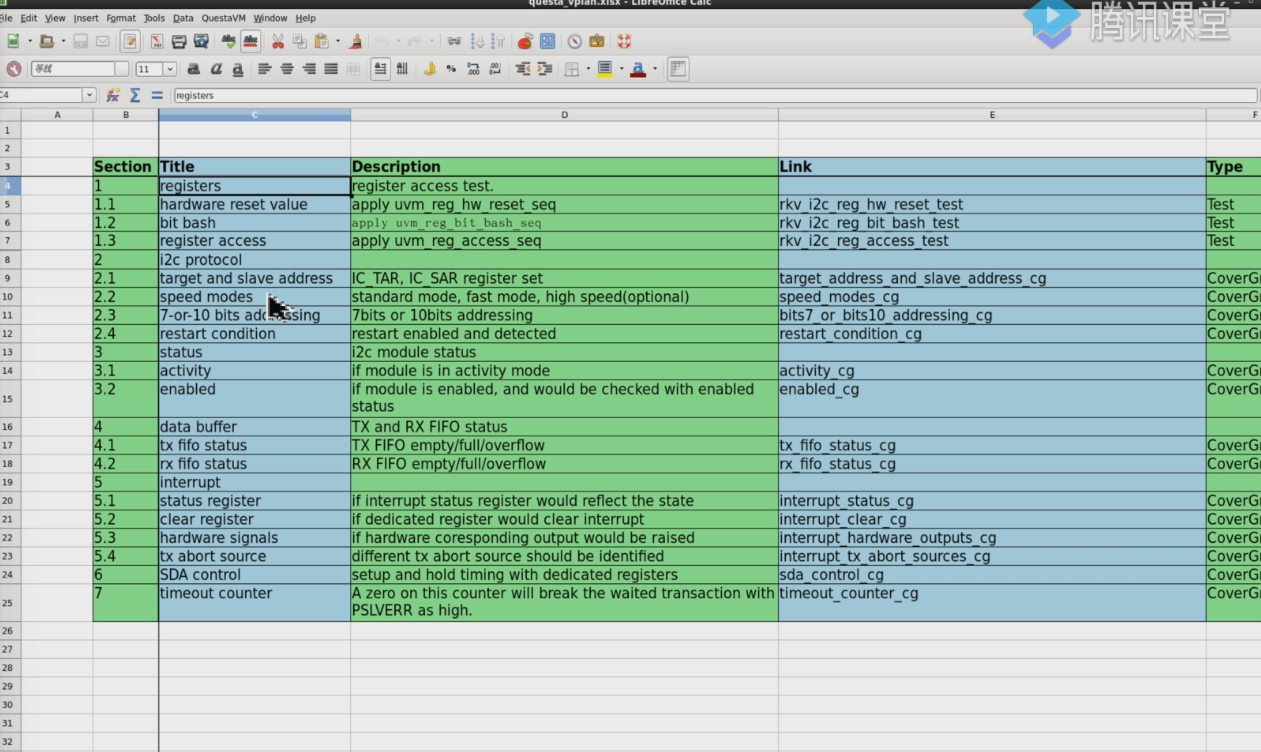Open the Font Size dropdown
1261x752 pixels.
tap(169, 69)
